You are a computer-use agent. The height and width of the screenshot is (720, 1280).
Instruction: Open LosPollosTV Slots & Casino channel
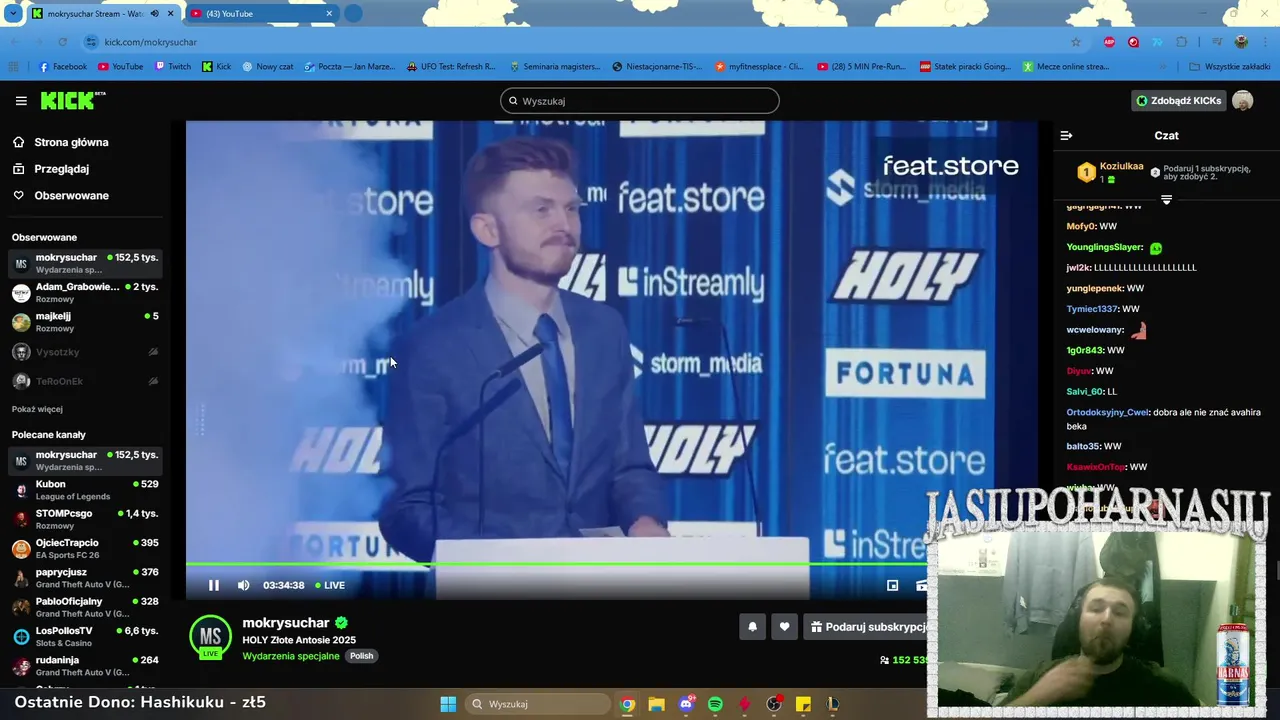pos(85,636)
